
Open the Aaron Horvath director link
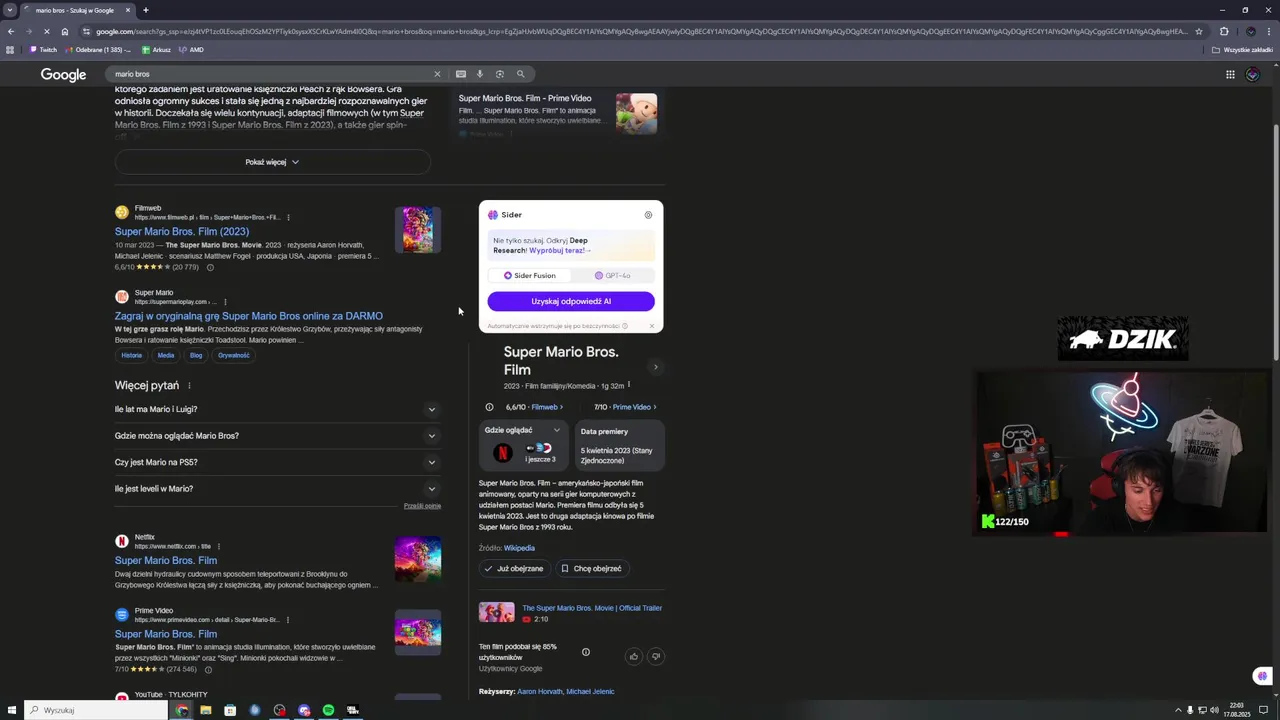click(x=540, y=691)
